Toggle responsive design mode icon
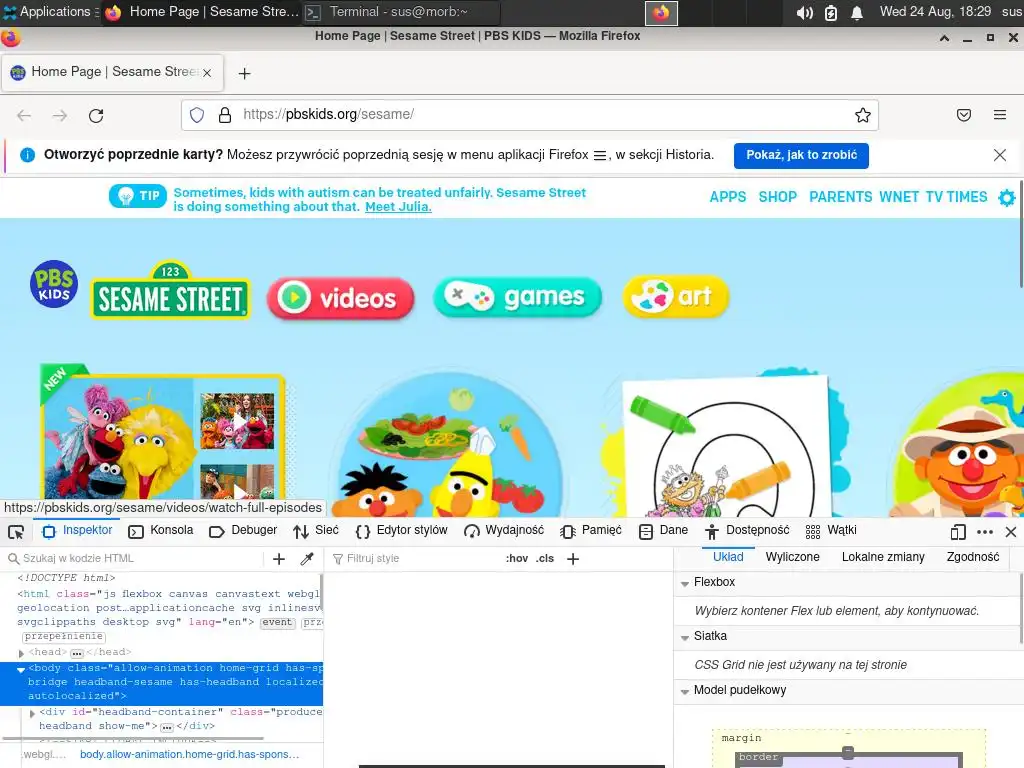 point(958,532)
